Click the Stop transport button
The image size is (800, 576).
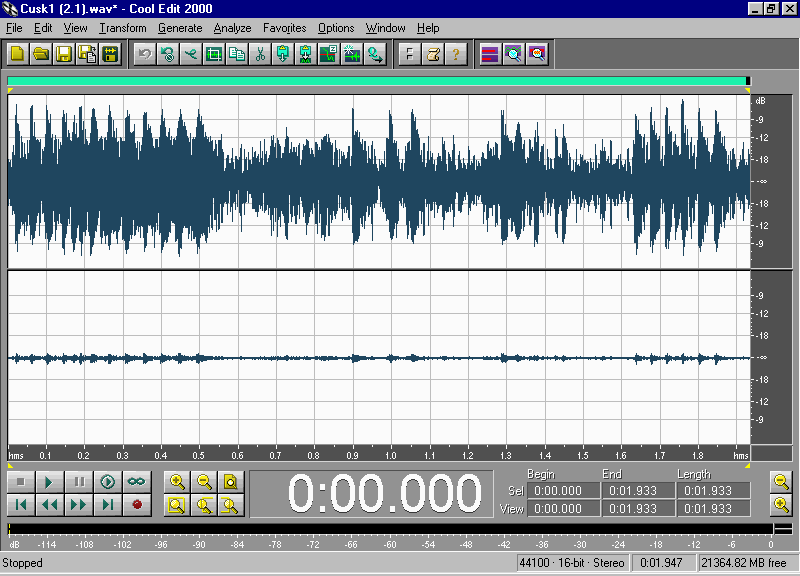tap(20, 482)
